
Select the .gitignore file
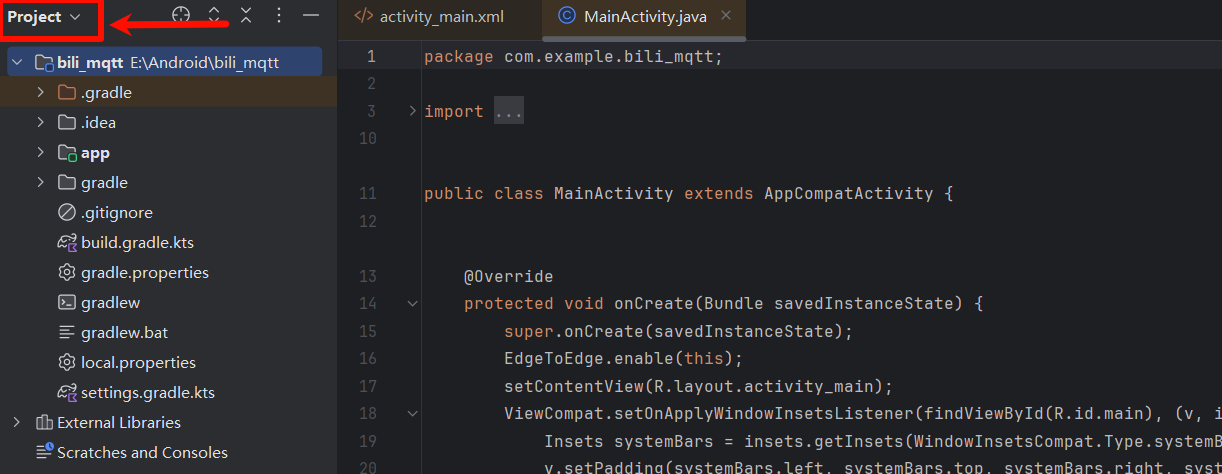coord(116,213)
